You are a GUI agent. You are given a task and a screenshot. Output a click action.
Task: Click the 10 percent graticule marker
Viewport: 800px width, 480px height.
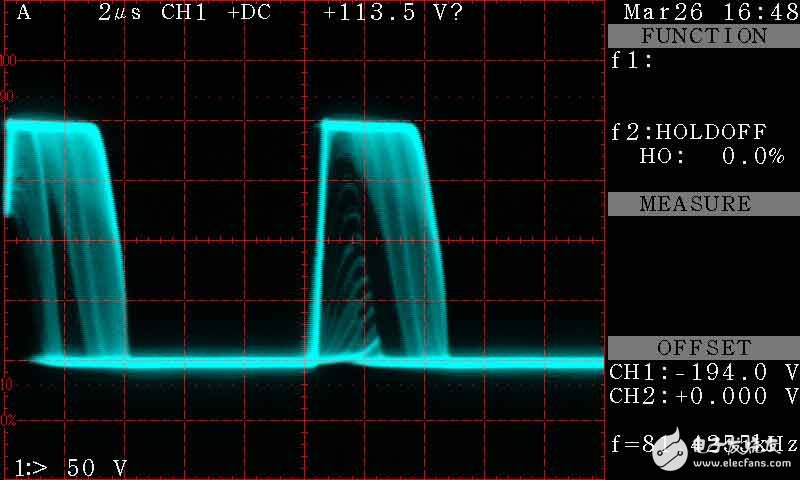tap(6, 385)
